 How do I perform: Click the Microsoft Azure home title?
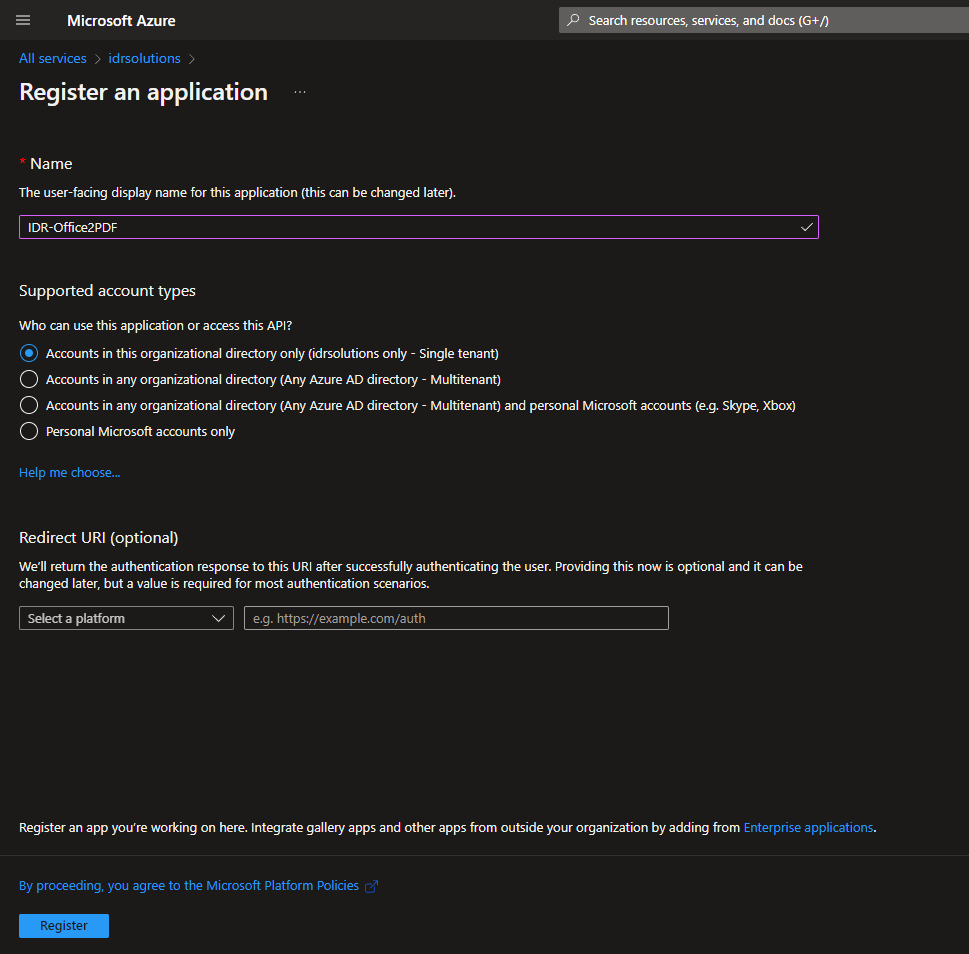(121, 20)
